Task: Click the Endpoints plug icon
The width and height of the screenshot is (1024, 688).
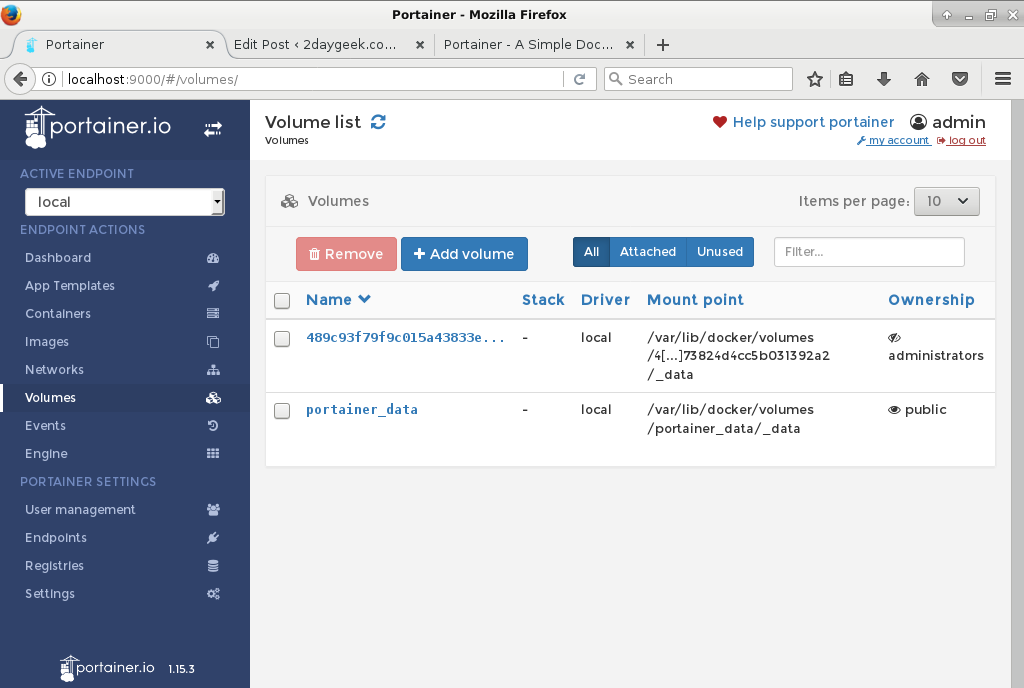Action: (x=213, y=538)
